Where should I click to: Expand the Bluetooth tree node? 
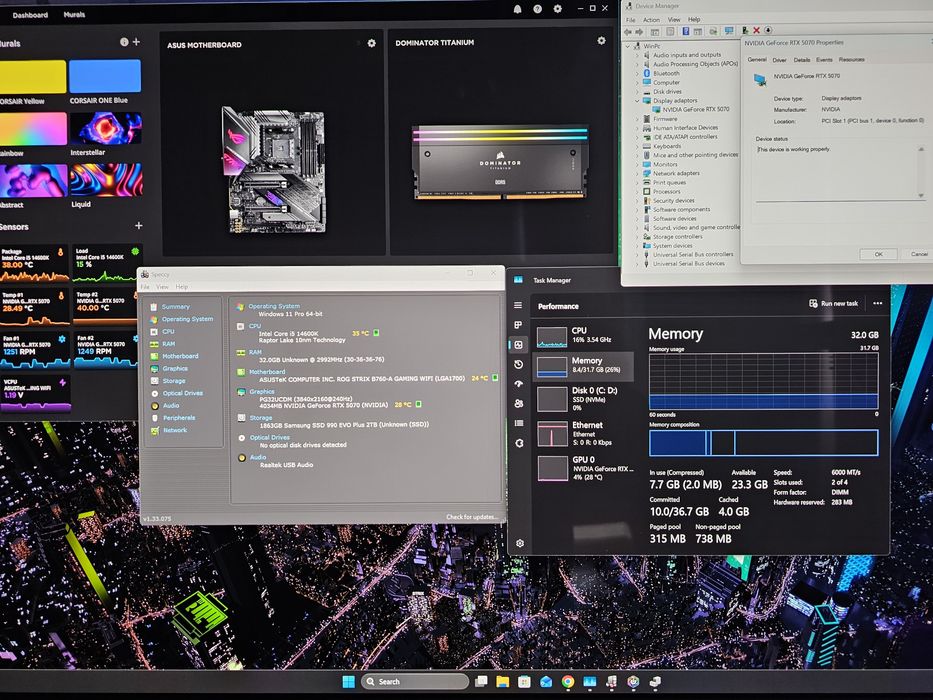point(637,73)
